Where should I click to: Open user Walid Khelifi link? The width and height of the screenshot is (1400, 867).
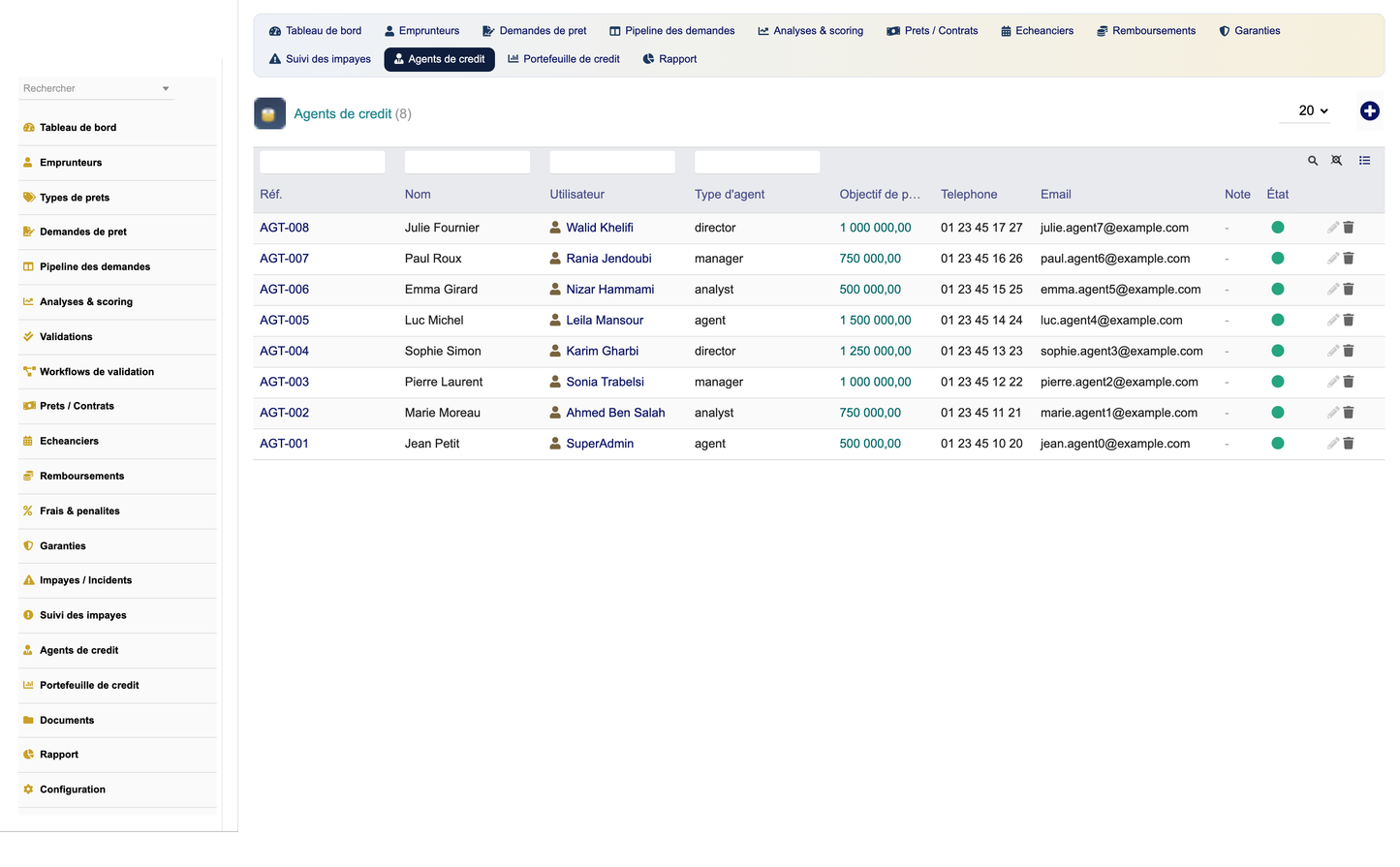click(600, 228)
